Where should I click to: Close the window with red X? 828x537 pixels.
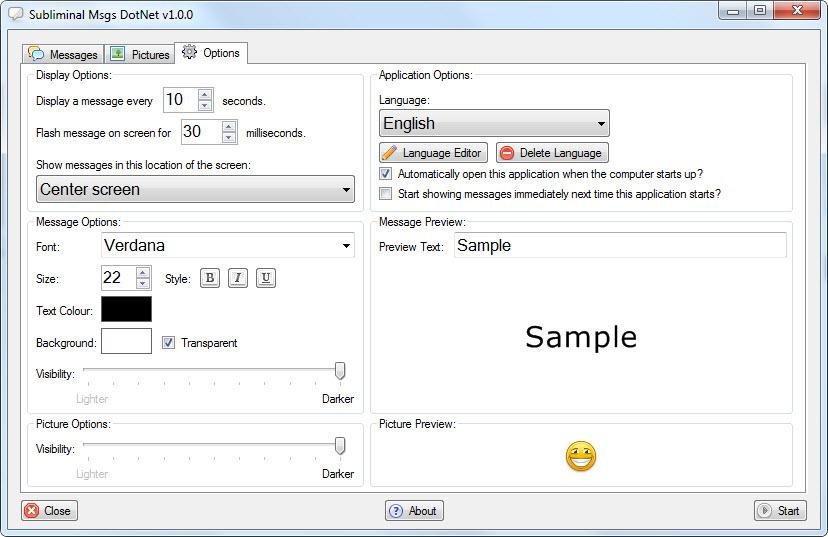pos(797,11)
